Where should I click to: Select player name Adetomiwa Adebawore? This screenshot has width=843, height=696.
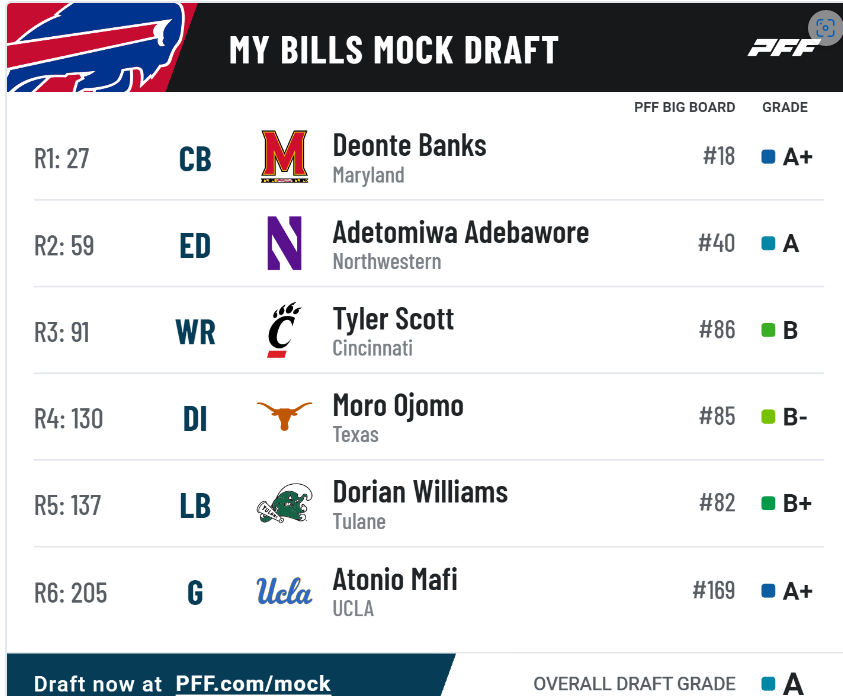pyautogui.click(x=461, y=232)
